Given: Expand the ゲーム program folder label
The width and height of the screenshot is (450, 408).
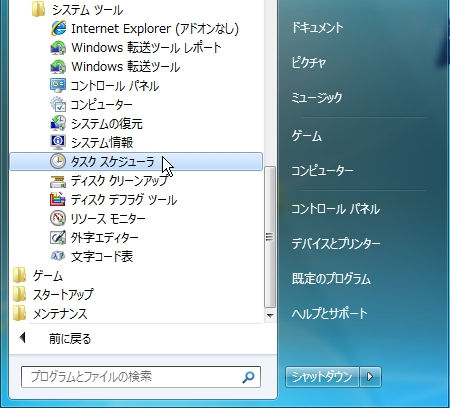Looking at the screenshot, I should 48,276.
